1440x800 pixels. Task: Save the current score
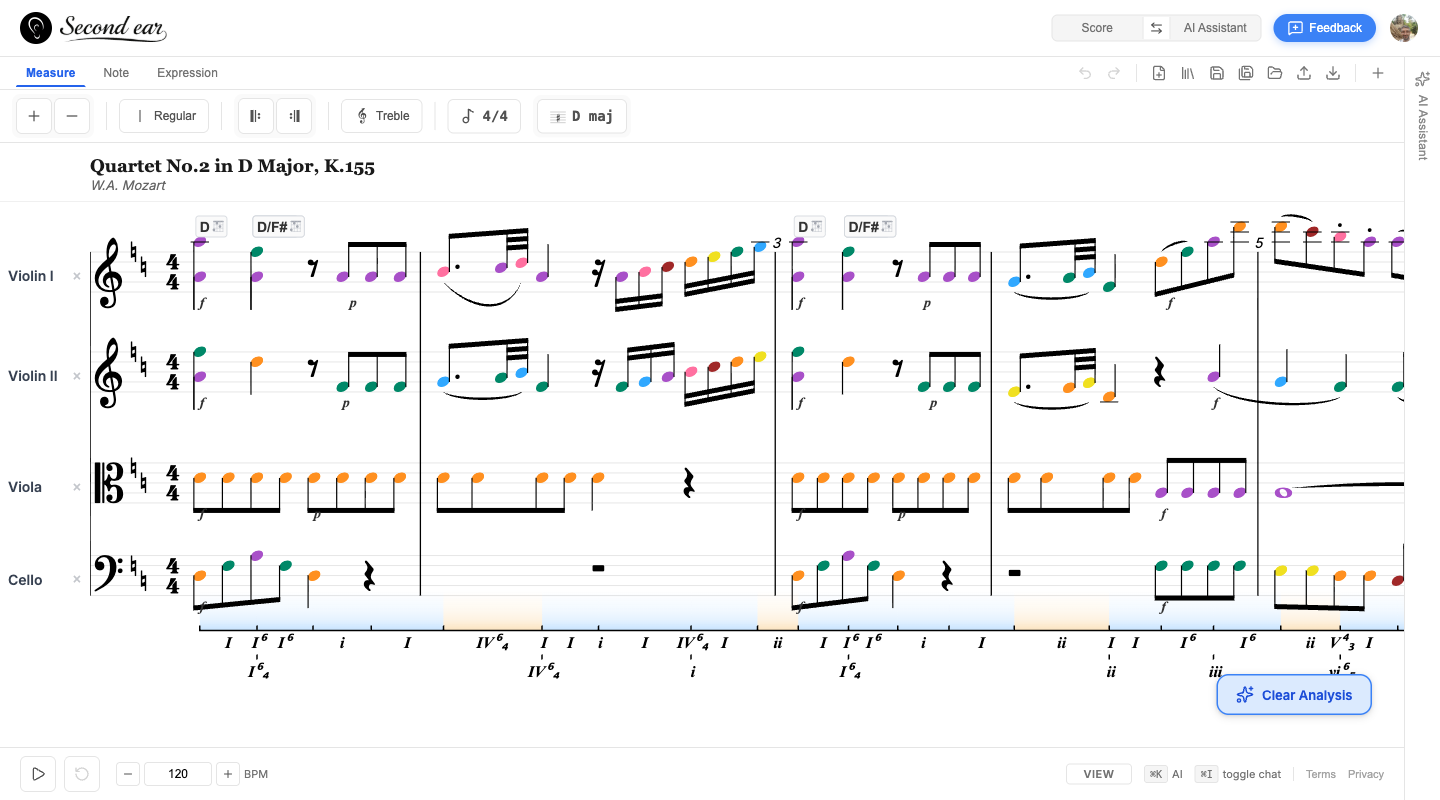pyautogui.click(x=1217, y=73)
